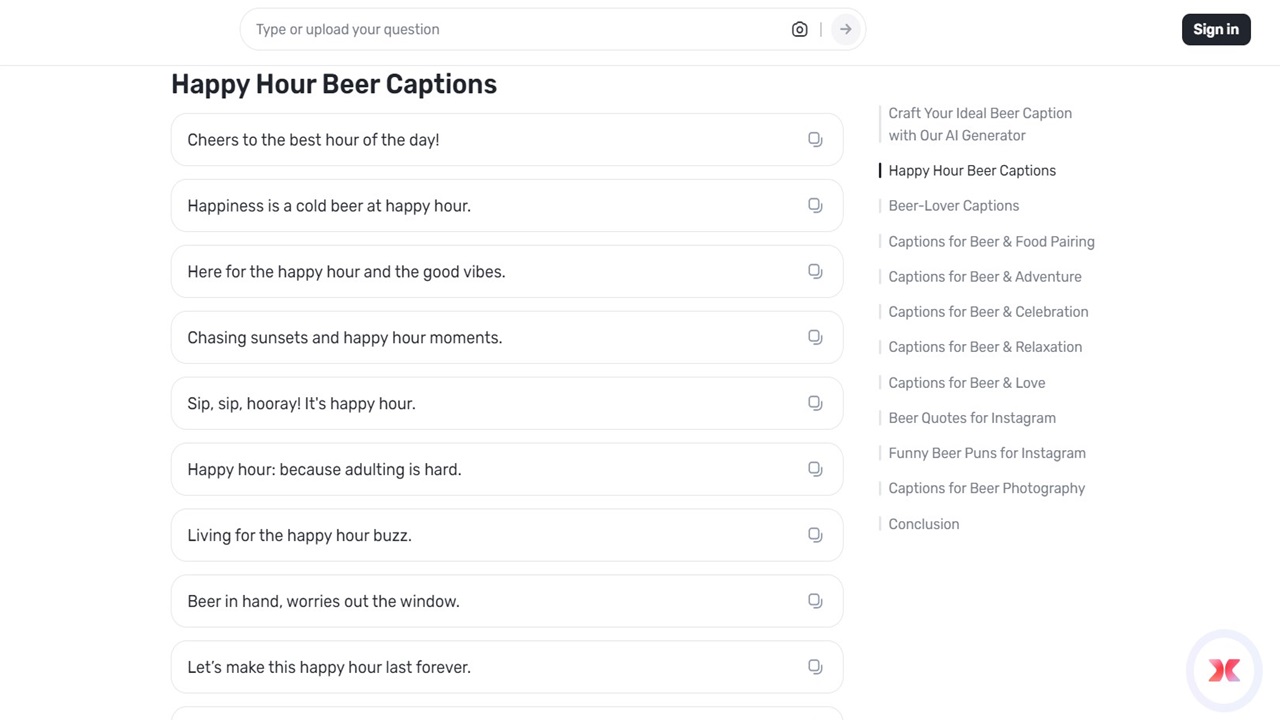Copy the 'Beer in hand, worries out the window' caption
Screen dimensions: 1280x720
pyautogui.click(x=815, y=602)
